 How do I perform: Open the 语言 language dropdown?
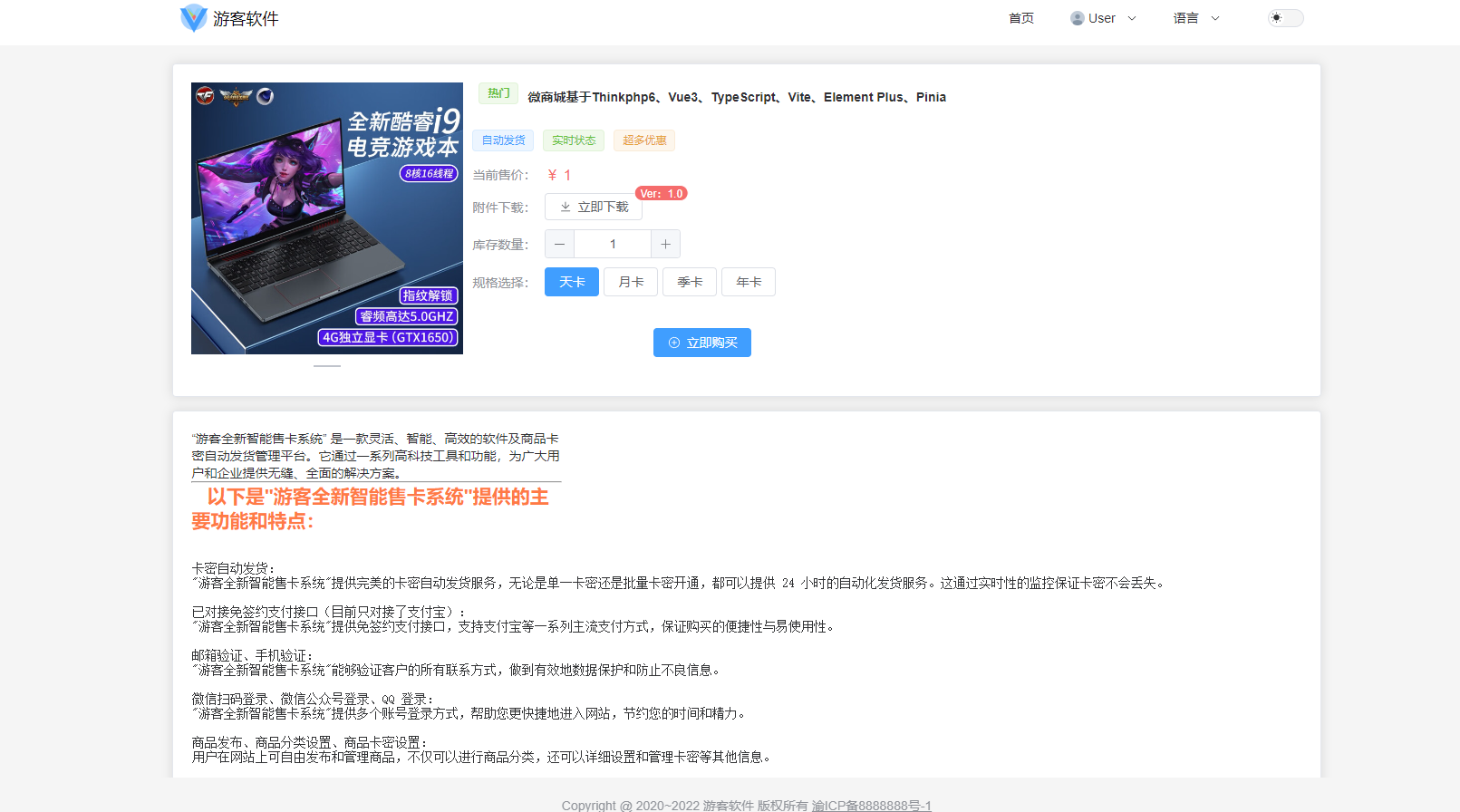pyautogui.click(x=1196, y=18)
